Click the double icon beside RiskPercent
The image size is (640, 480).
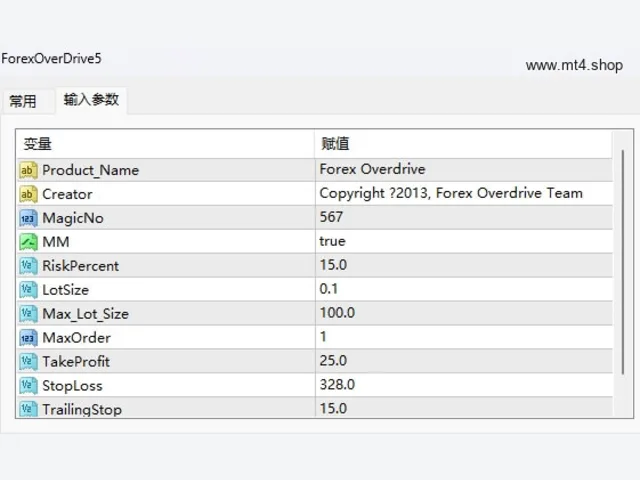pos(28,266)
